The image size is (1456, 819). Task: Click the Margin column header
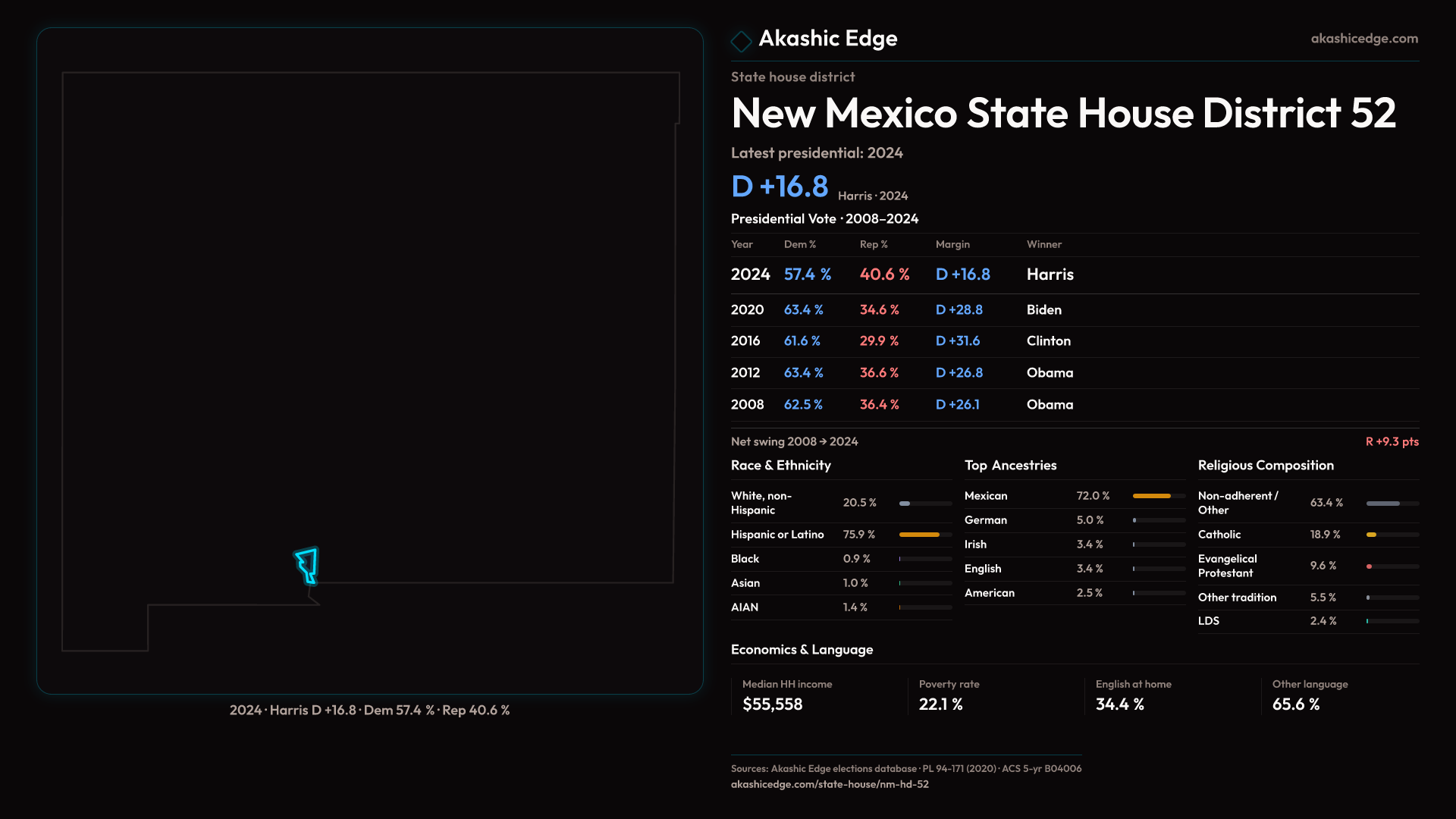pyautogui.click(x=952, y=244)
